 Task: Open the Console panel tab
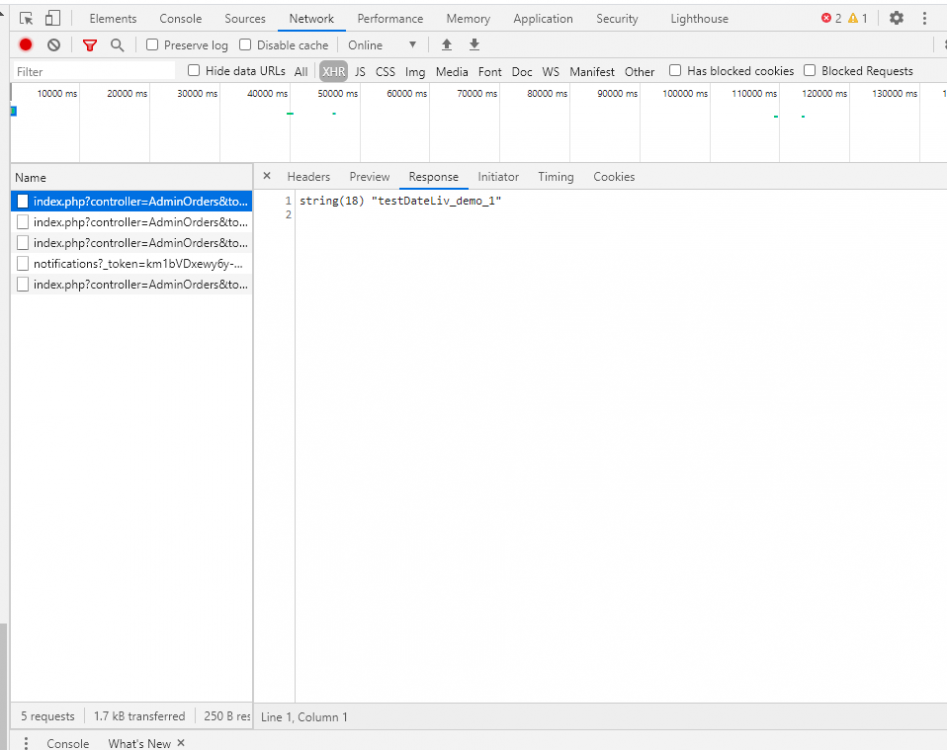[180, 19]
